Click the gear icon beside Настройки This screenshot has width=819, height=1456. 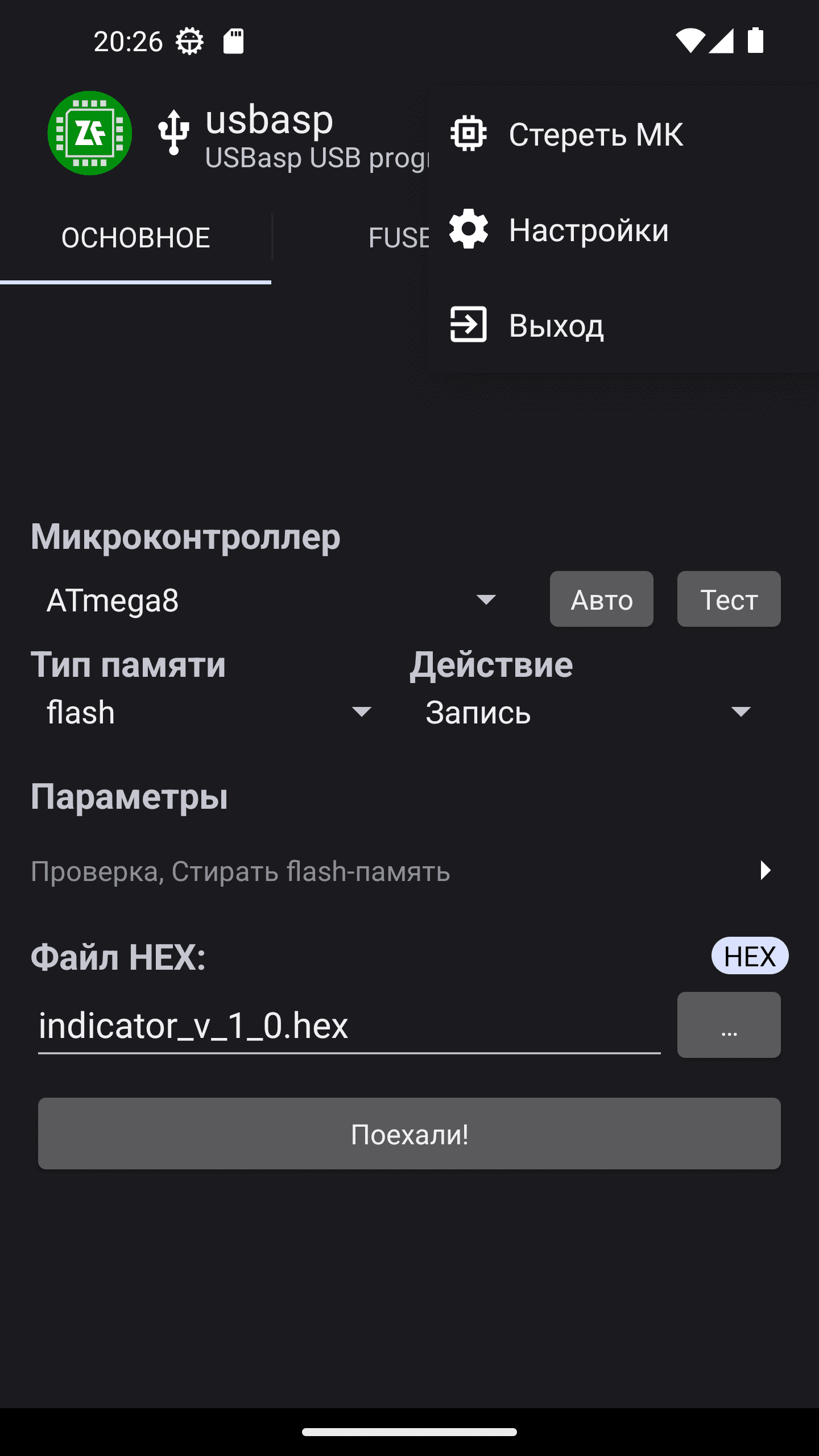pyautogui.click(x=468, y=229)
